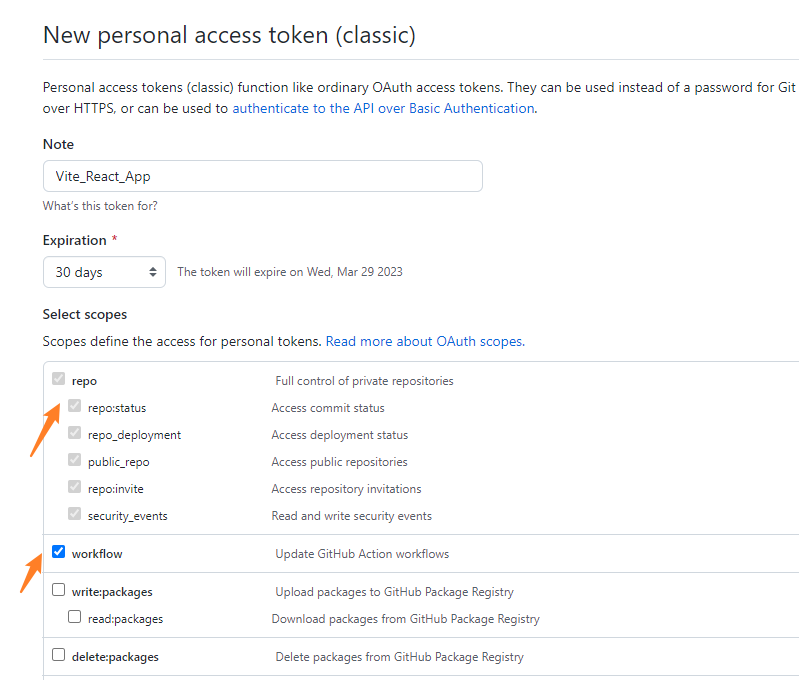Enable the delete:packages scope checkbox
The width and height of the screenshot is (799, 680).
(x=59, y=655)
